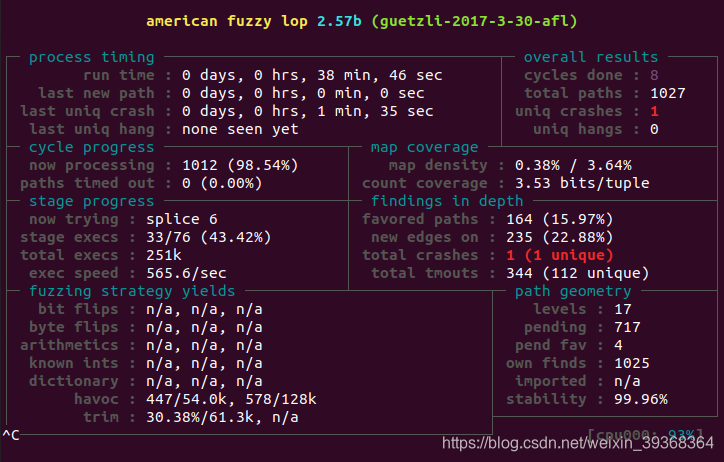Click the 'total tmouts' label
Viewport: 724px width, 462px height.
424,273
